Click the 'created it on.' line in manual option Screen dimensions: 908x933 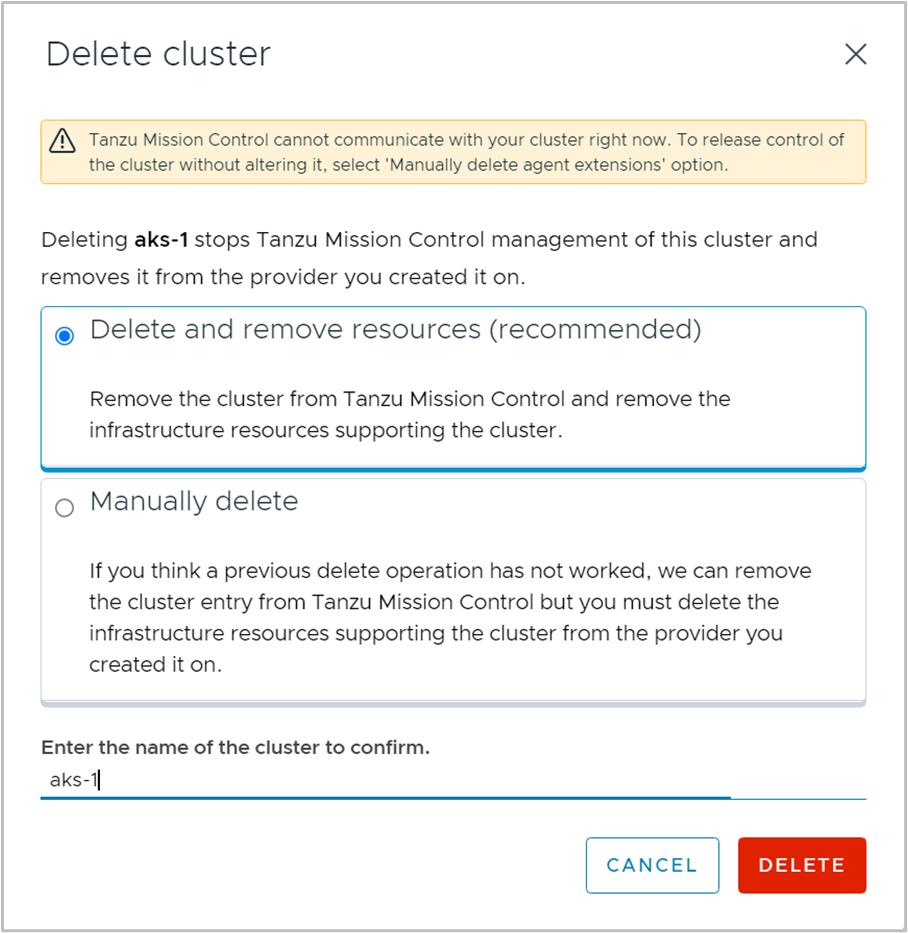(x=154, y=665)
